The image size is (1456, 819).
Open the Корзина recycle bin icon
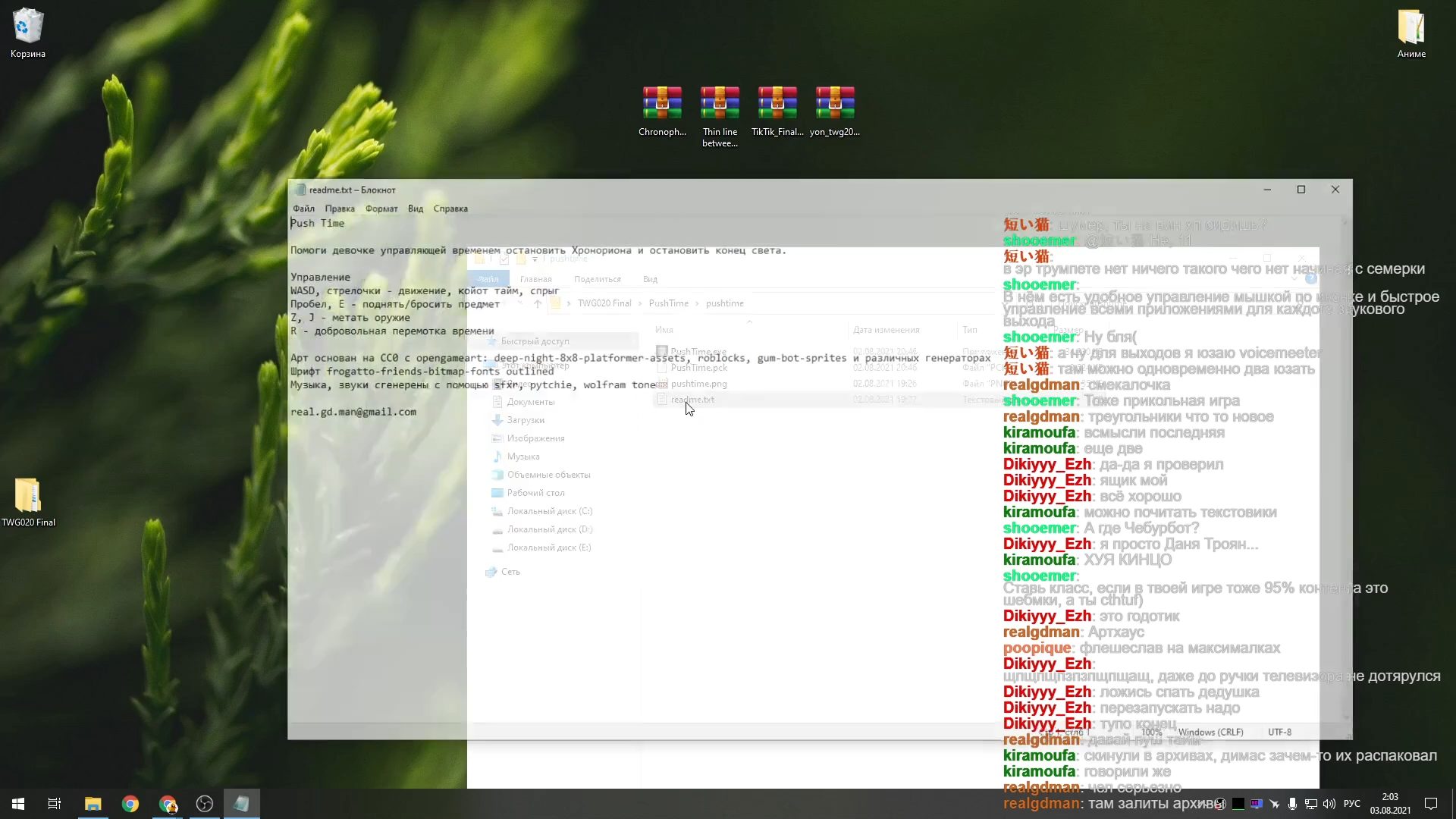(x=28, y=27)
